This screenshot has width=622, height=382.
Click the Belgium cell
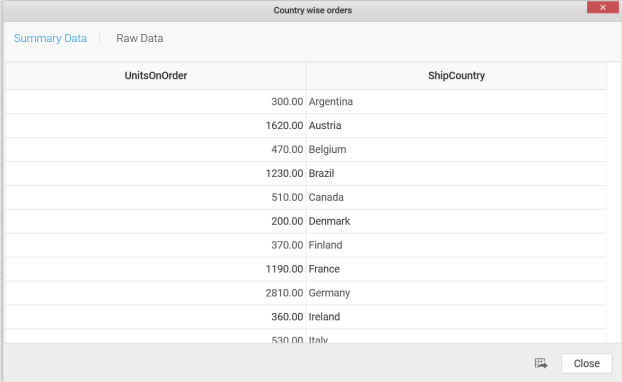(456, 150)
